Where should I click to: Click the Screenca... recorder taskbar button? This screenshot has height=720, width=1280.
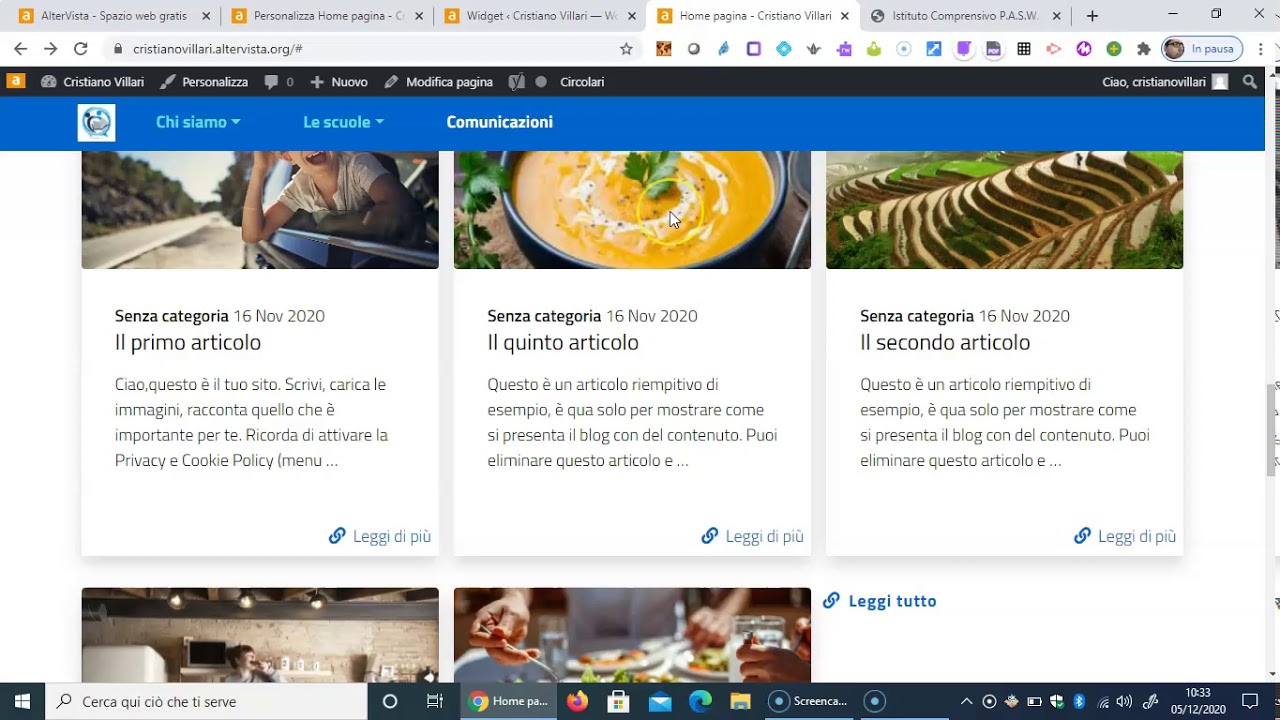807,701
